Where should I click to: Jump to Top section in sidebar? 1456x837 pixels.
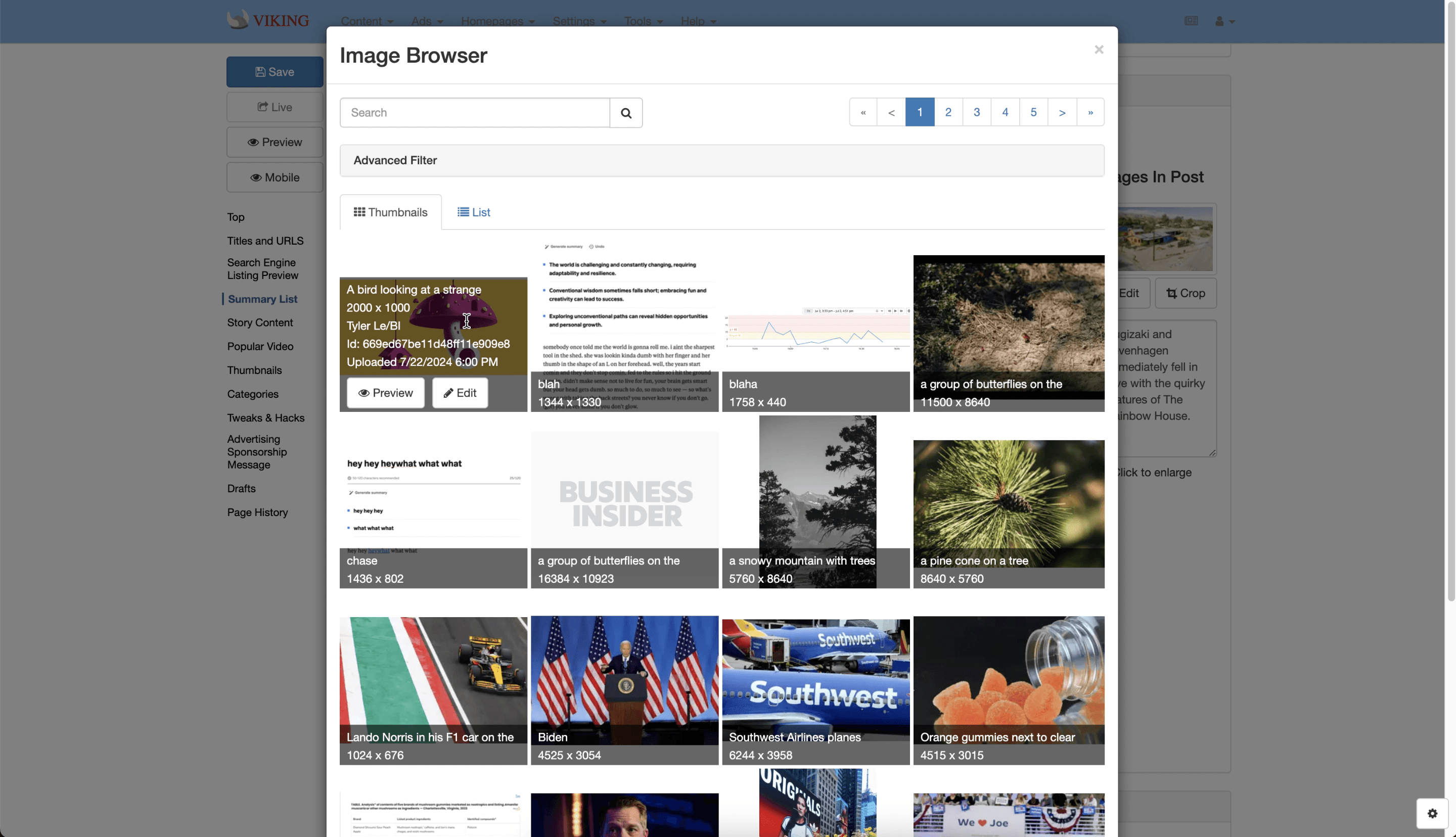click(236, 217)
